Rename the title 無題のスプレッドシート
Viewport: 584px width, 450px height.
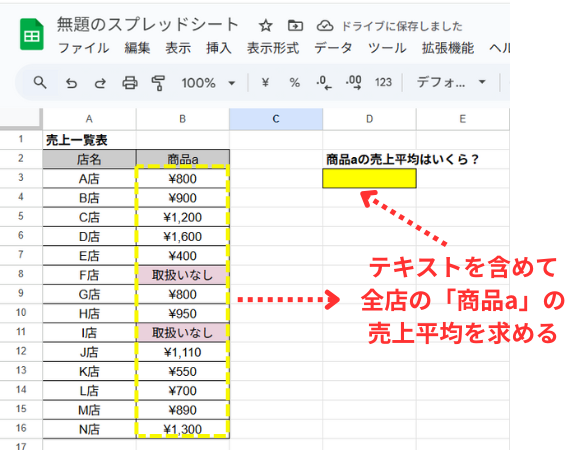point(147,25)
